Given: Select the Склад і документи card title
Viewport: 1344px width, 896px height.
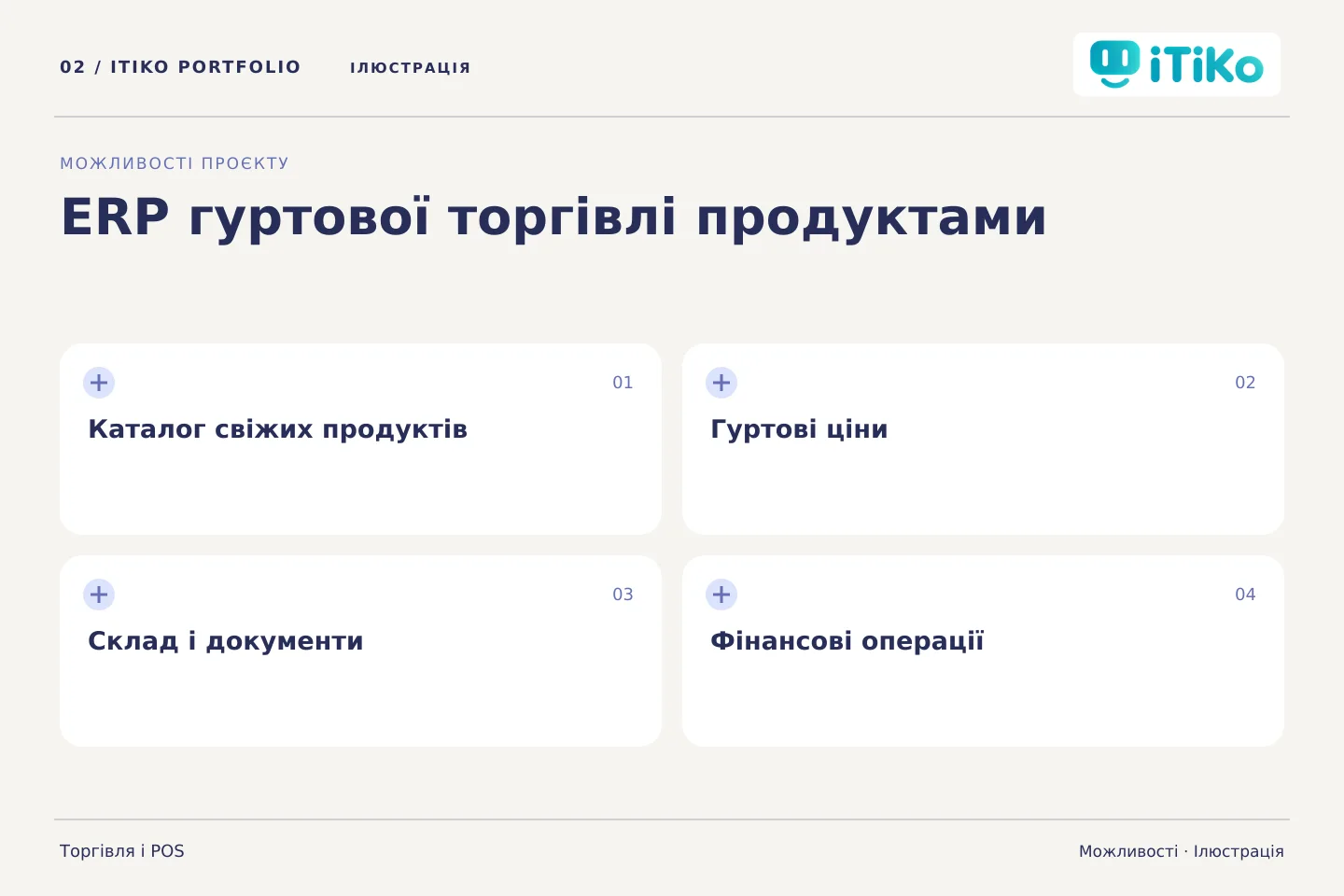Looking at the screenshot, I should click(225, 641).
